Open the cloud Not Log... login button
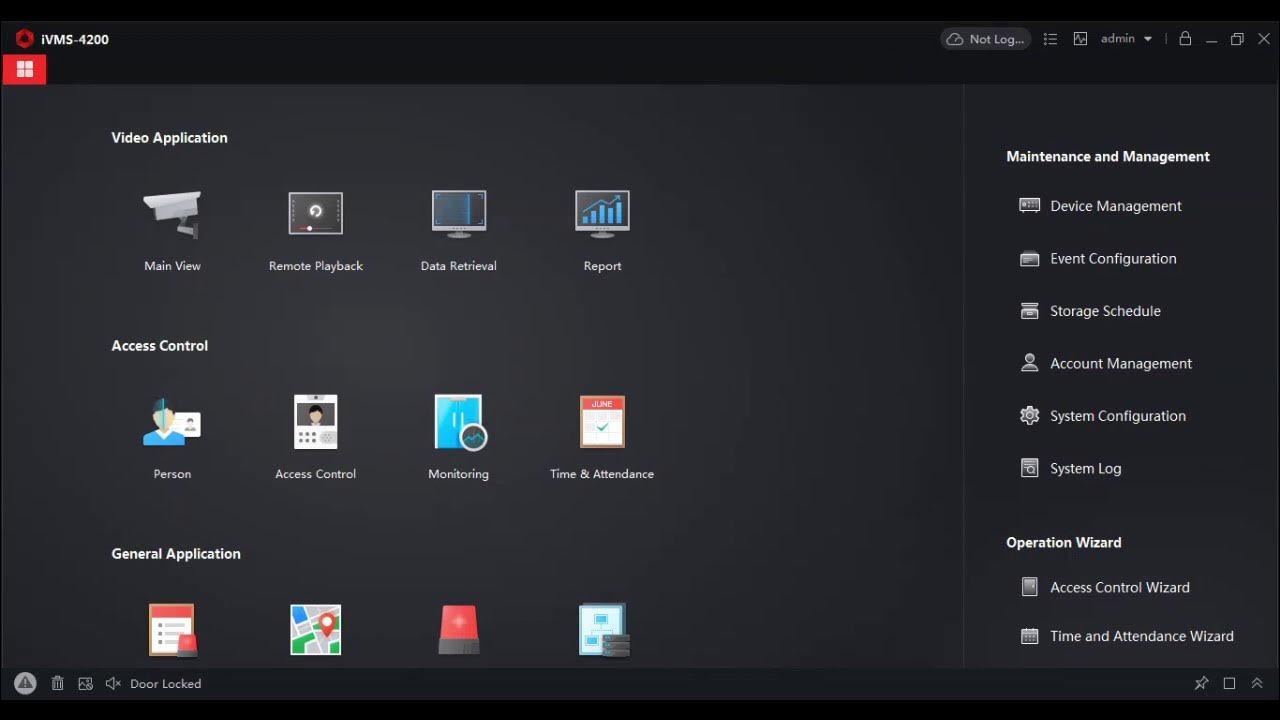 tap(986, 39)
